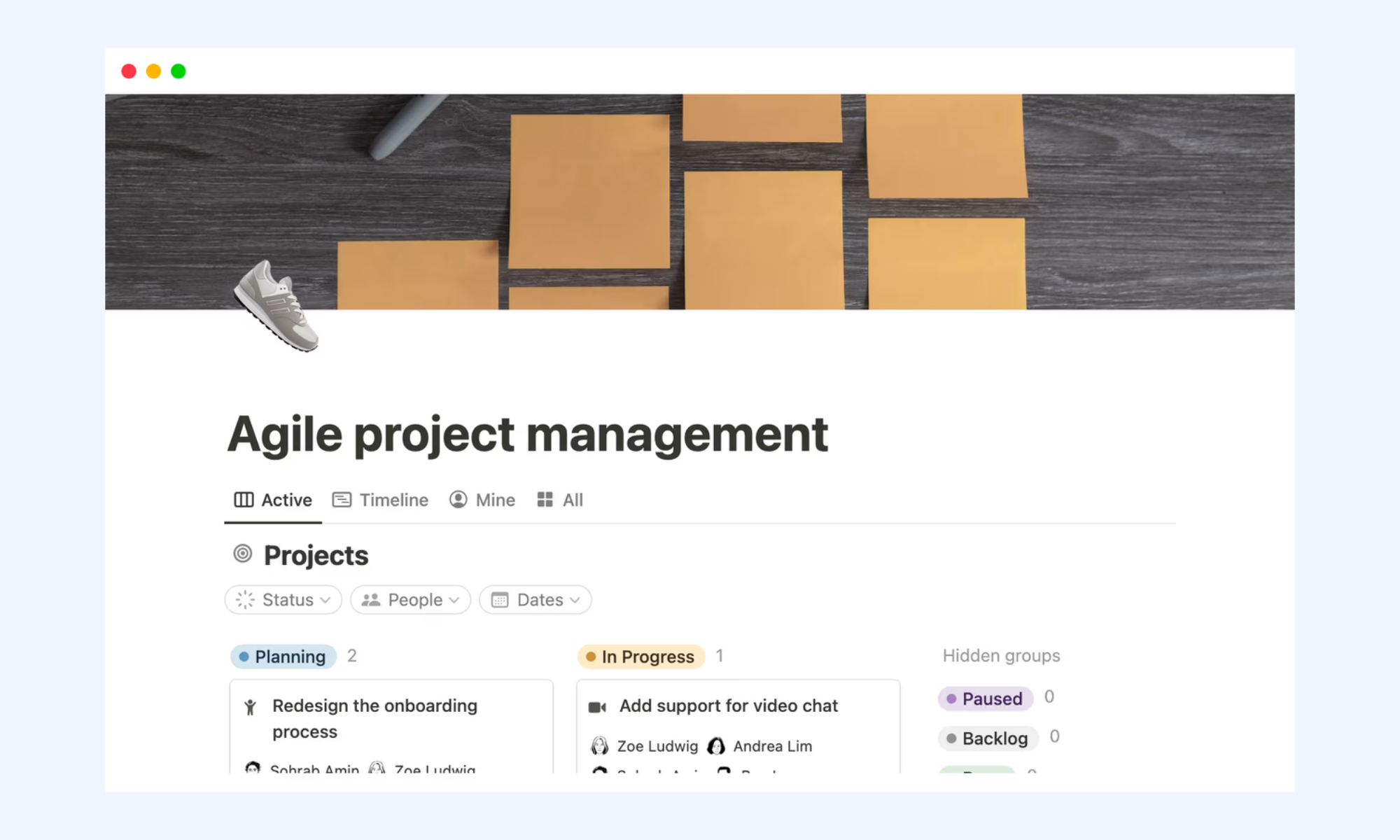
Task: Close the window with red button
Action: pyautogui.click(x=129, y=71)
